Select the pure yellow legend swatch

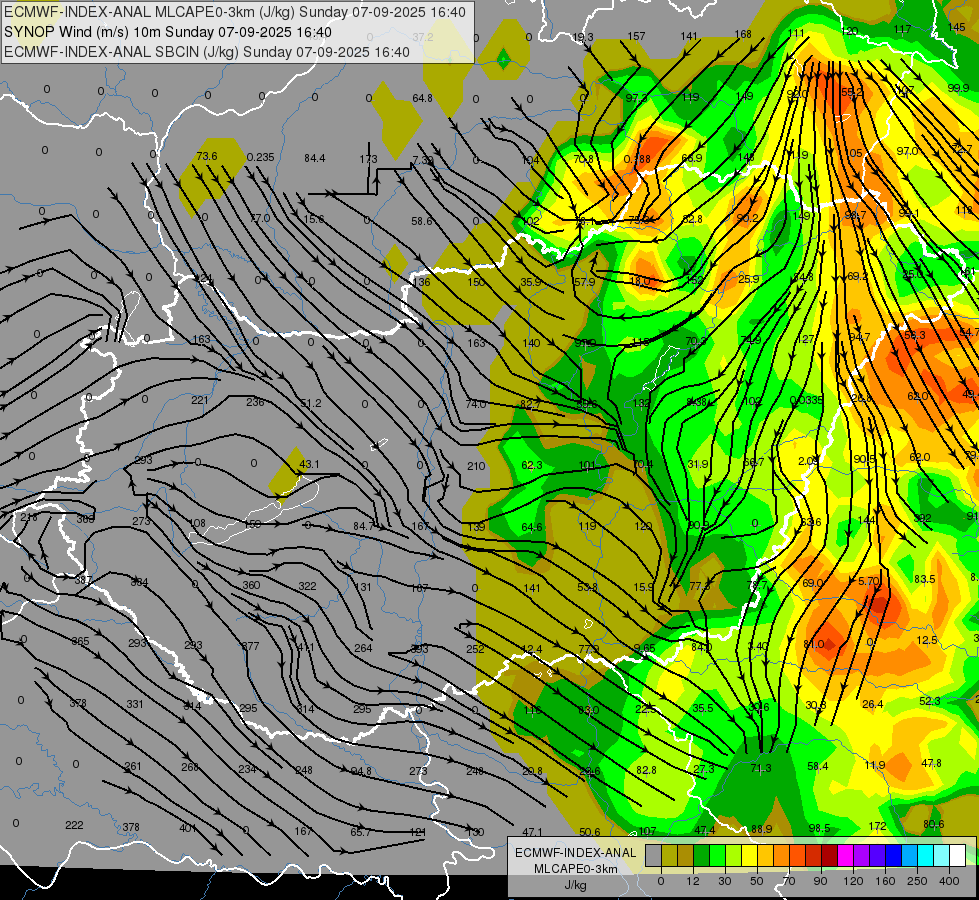[x=750, y=855]
